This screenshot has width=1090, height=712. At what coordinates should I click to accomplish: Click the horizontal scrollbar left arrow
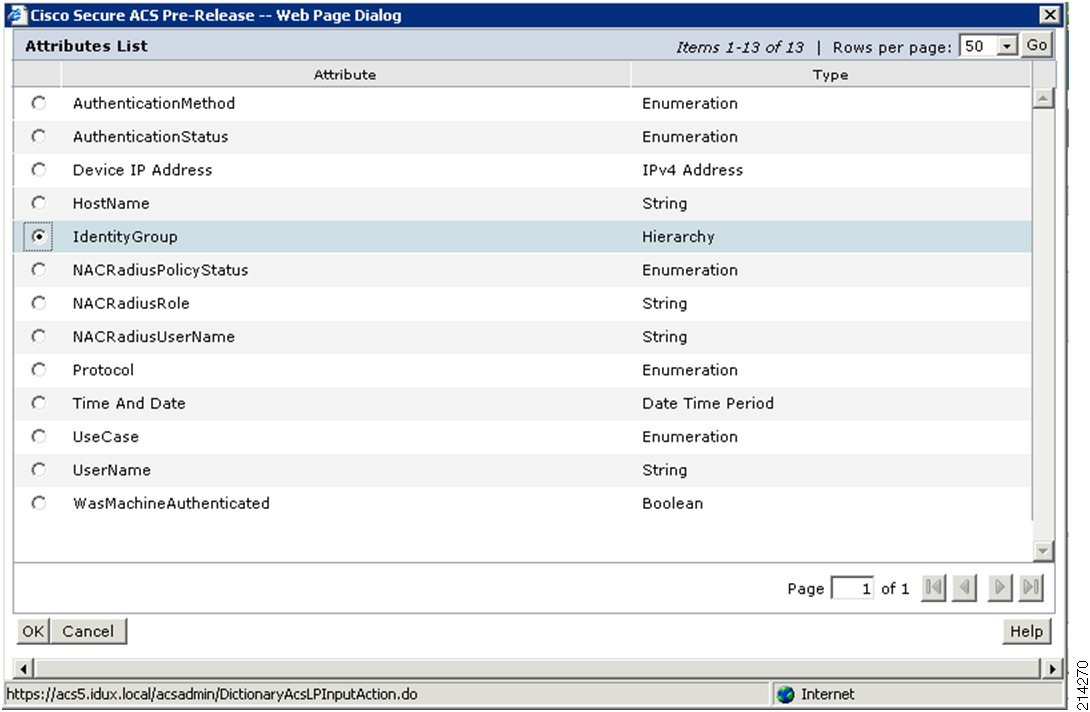tap(24, 669)
